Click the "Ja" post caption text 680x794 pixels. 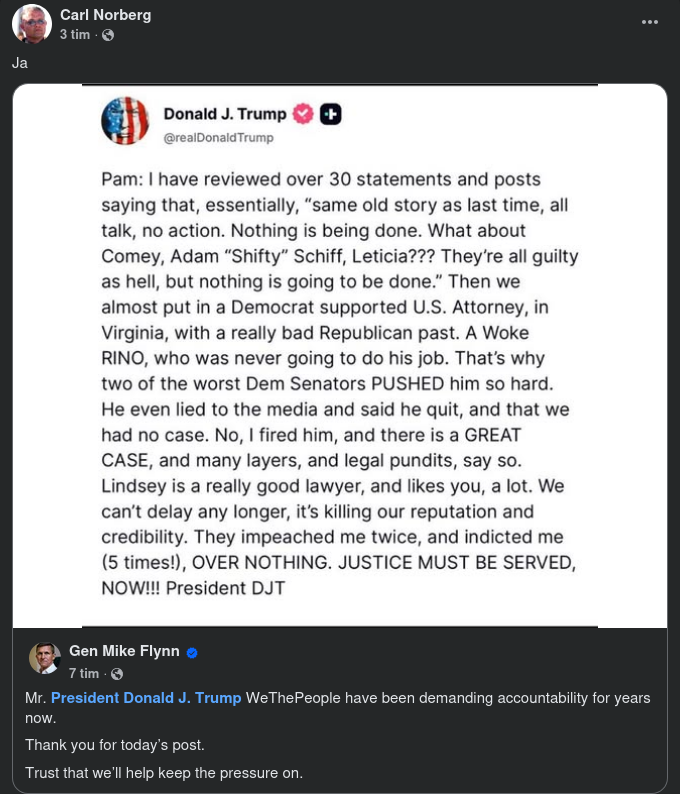(x=20, y=63)
